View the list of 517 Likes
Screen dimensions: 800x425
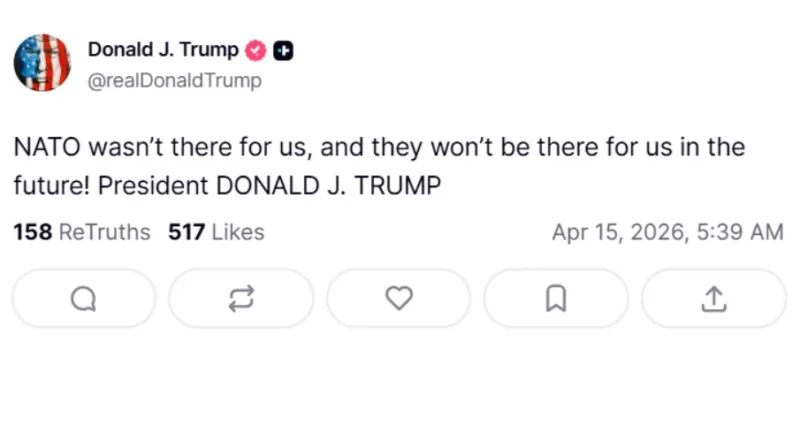click(x=216, y=232)
